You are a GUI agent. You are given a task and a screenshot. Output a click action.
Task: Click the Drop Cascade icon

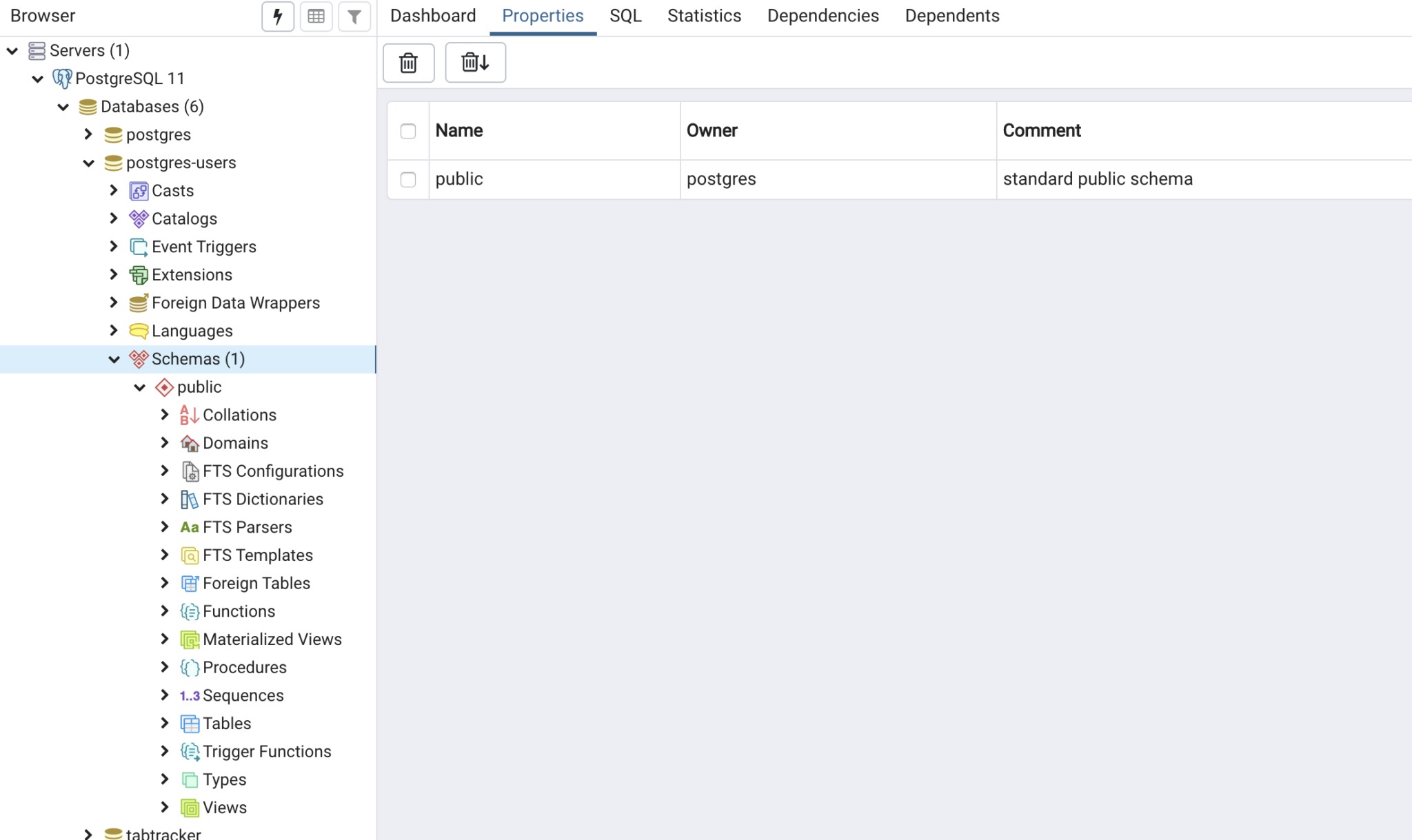click(x=474, y=62)
